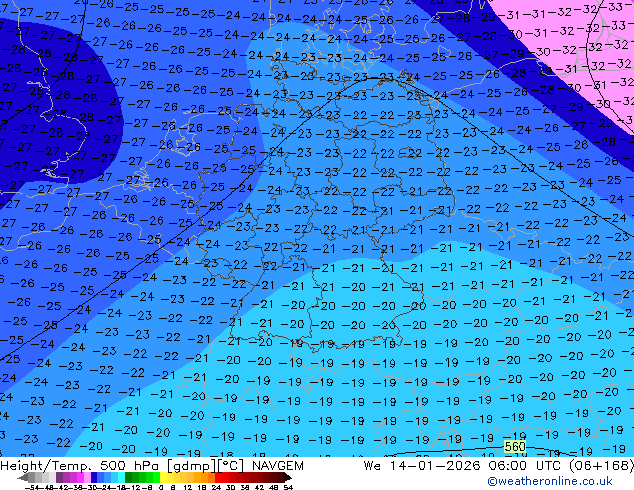Click the We 14-01-2026 06:00 UTC date label
Image resolution: width=634 pixels, height=490 pixels.
(499, 466)
